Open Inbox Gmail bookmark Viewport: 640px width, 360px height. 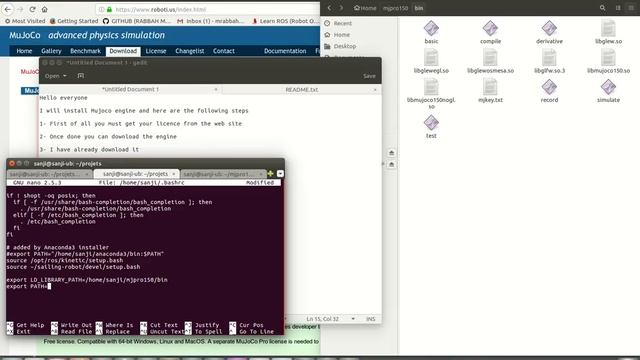point(211,21)
